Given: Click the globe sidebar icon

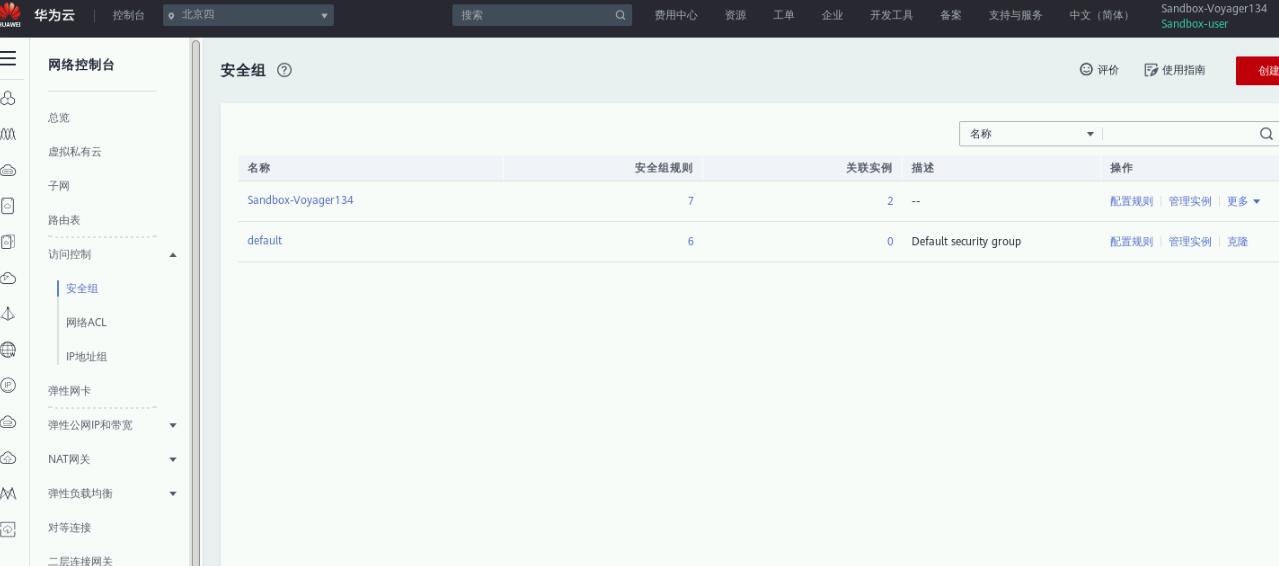Looking at the screenshot, I should (8, 349).
